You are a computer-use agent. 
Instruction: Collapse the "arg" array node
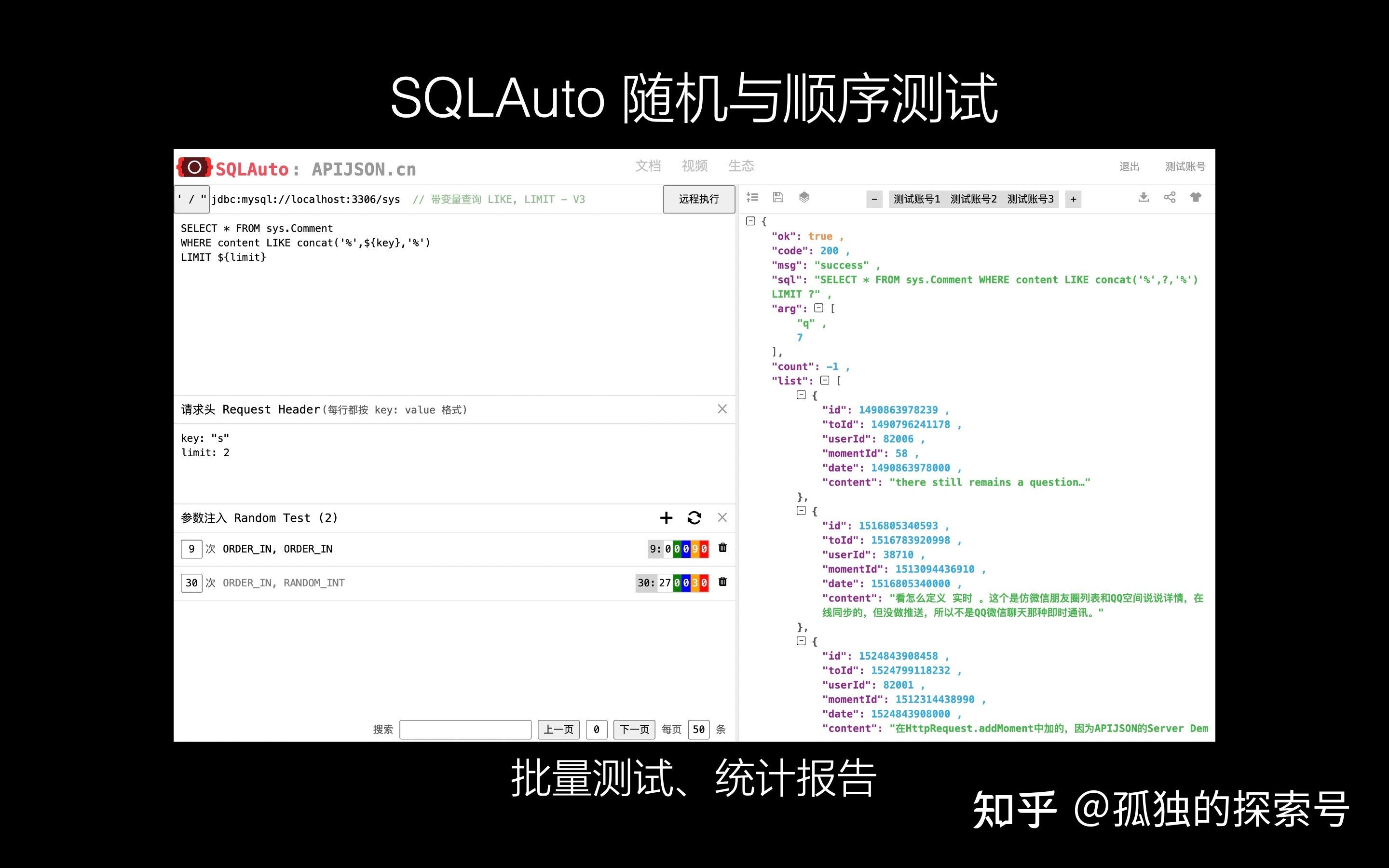click(819, 308)
